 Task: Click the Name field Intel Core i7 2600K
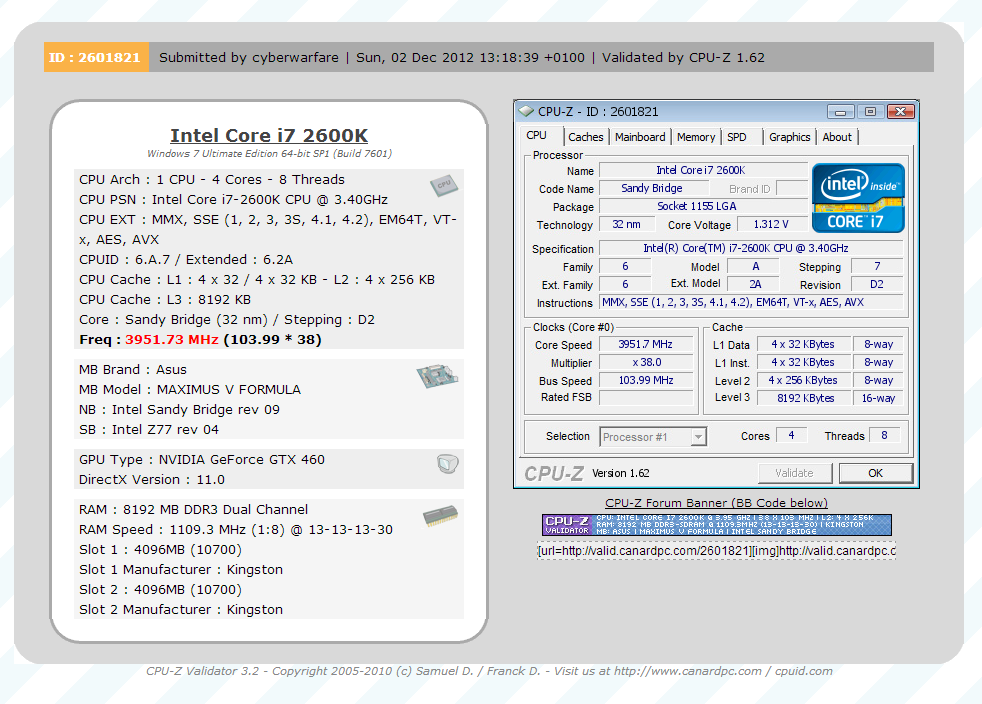click(703, 170)
